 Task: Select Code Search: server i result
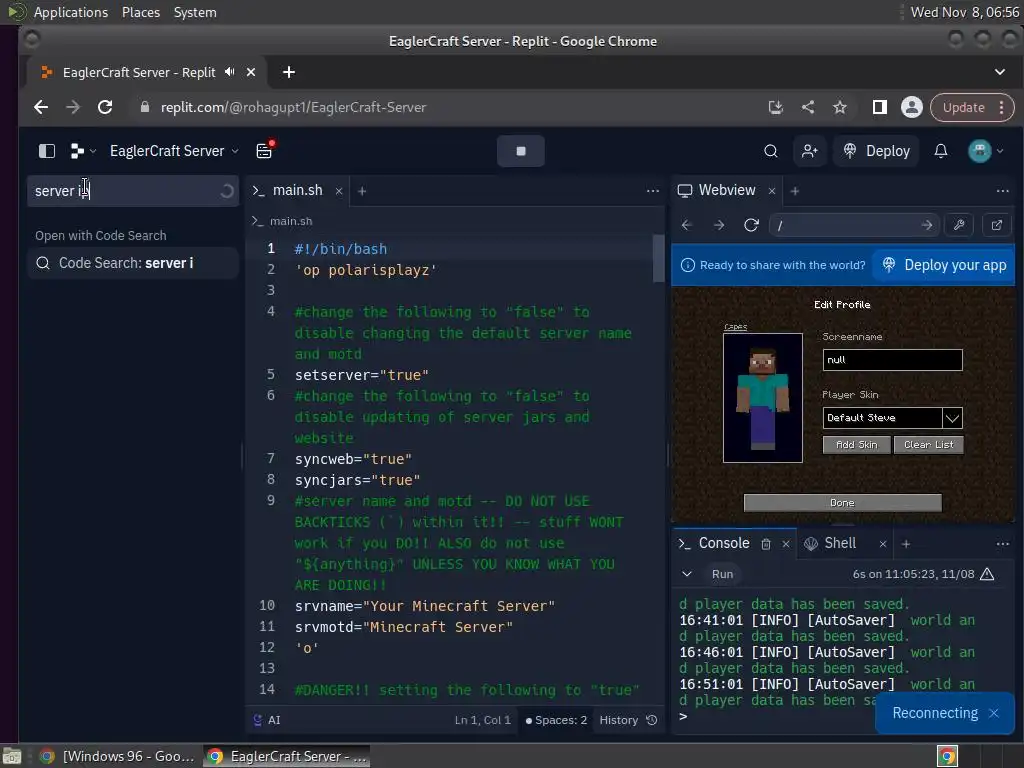point(133,263)
